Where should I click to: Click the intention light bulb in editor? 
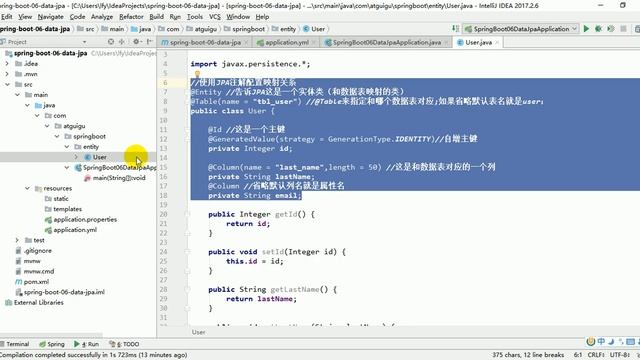click(197, 74)
